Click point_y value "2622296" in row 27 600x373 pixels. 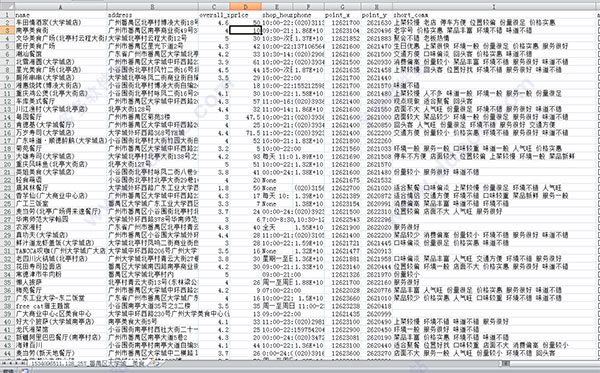(377, 219)
